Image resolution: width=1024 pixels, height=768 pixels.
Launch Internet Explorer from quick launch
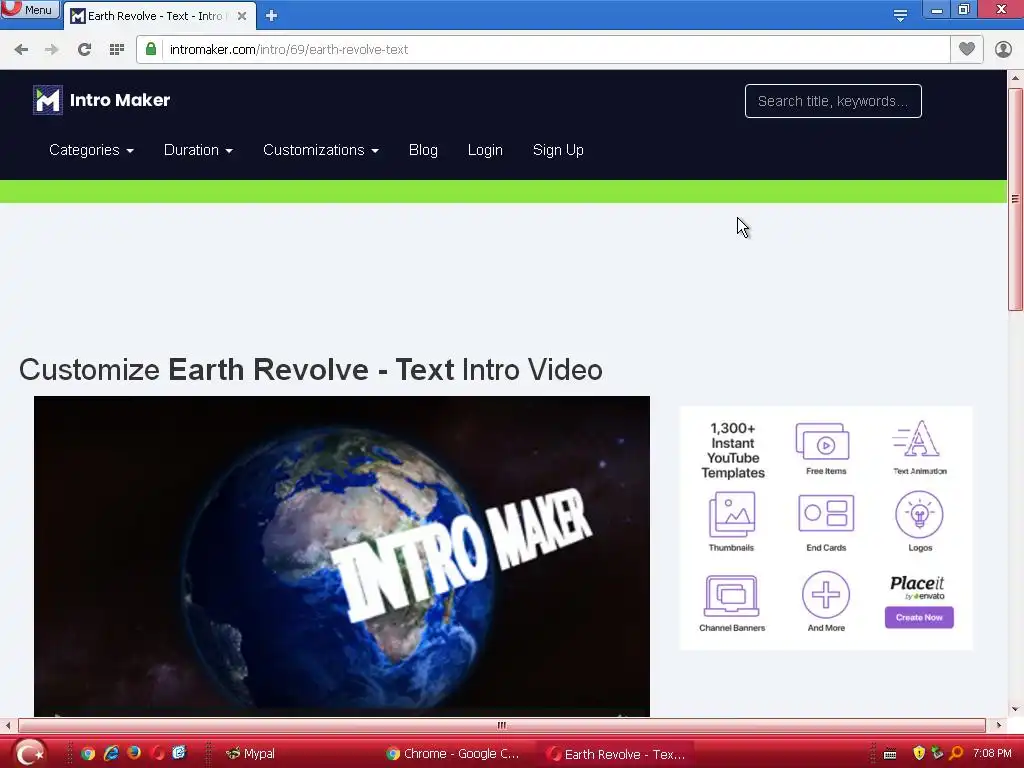pos(111,753)
